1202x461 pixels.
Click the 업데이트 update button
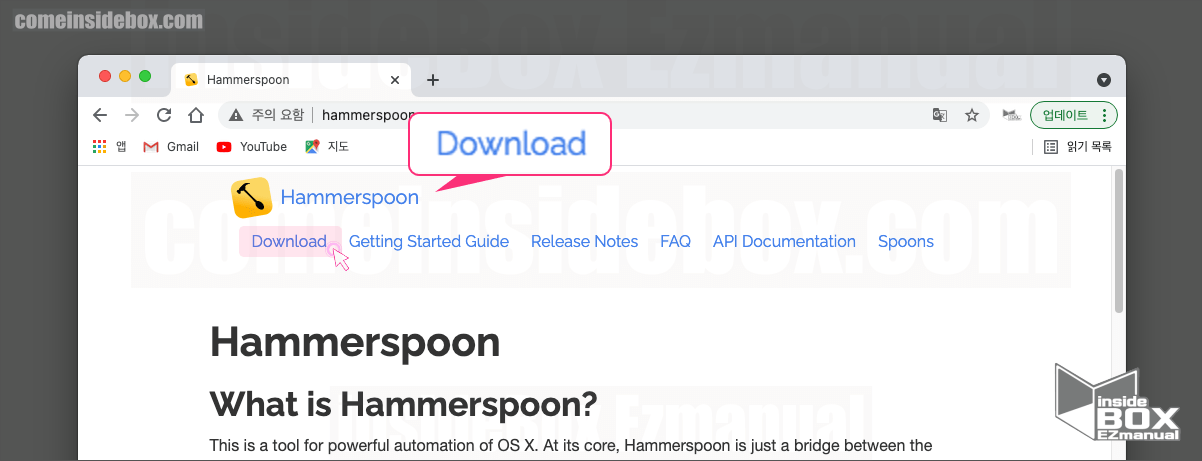1074,115
